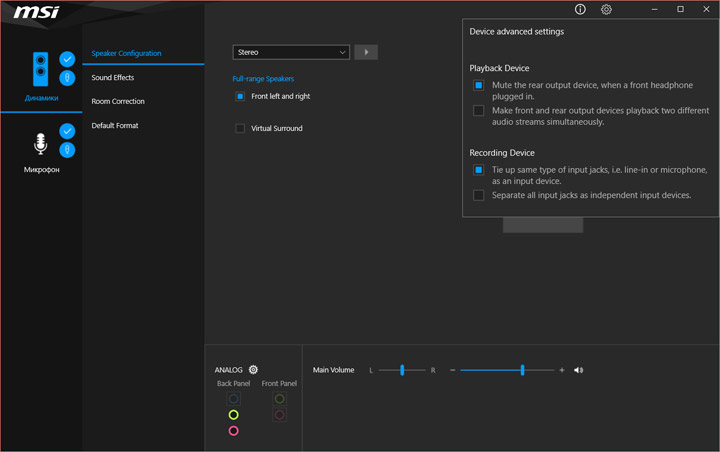This screenshot has height=452, width=720.
Task: Click the blue back panel jack
Action: [233, 399]
